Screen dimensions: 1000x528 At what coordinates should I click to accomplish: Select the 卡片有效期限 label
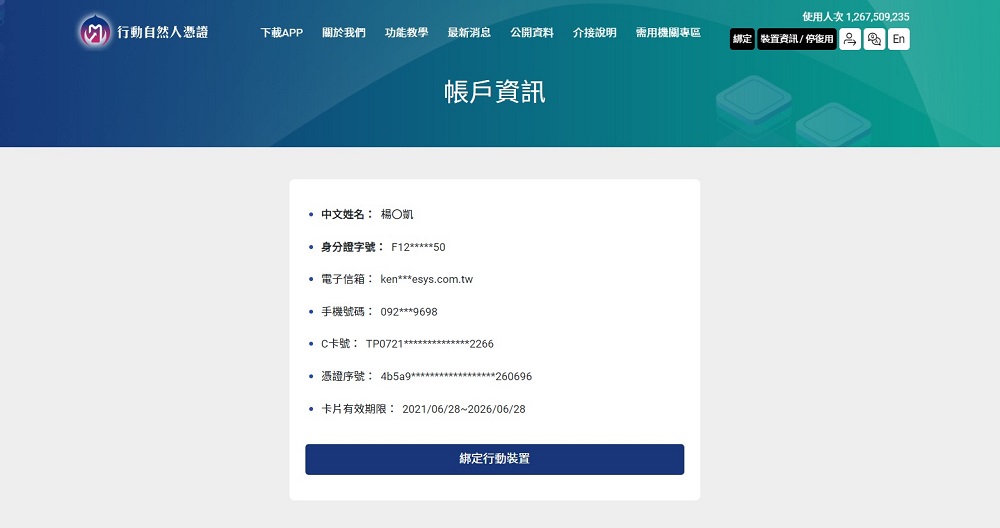point(357,409)
